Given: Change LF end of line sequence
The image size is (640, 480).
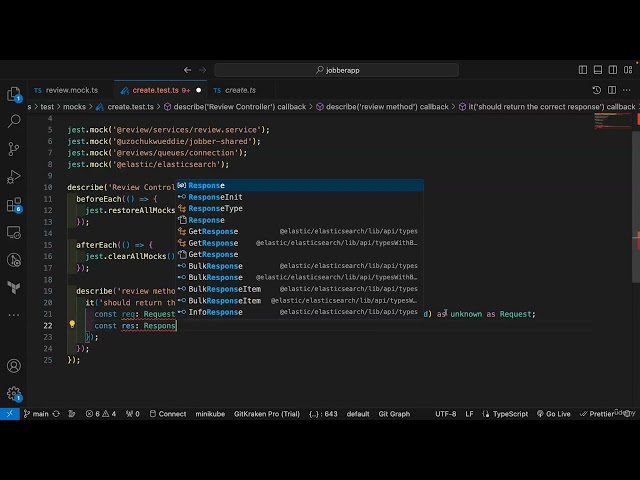Looking at the screenshot, I should click(469, 414).
